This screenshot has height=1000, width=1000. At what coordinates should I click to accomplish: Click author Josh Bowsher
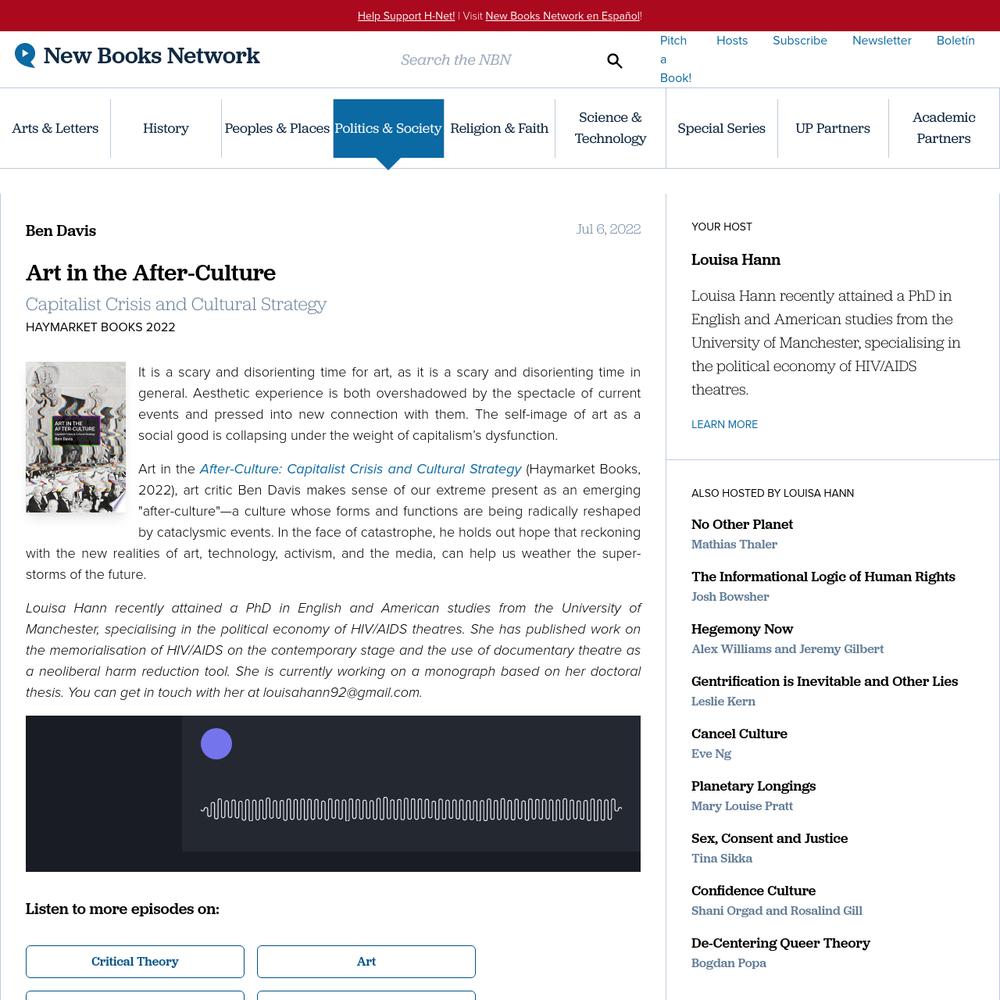coord(730,596)
